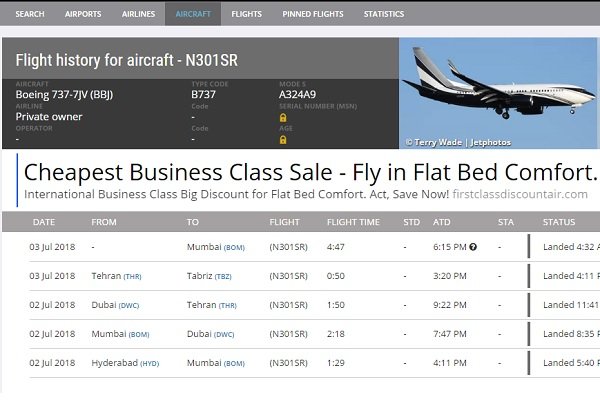Click the firstclassdiscountair.com link
The height and width of the screenshot is (400, 600).
click(520, 194)
